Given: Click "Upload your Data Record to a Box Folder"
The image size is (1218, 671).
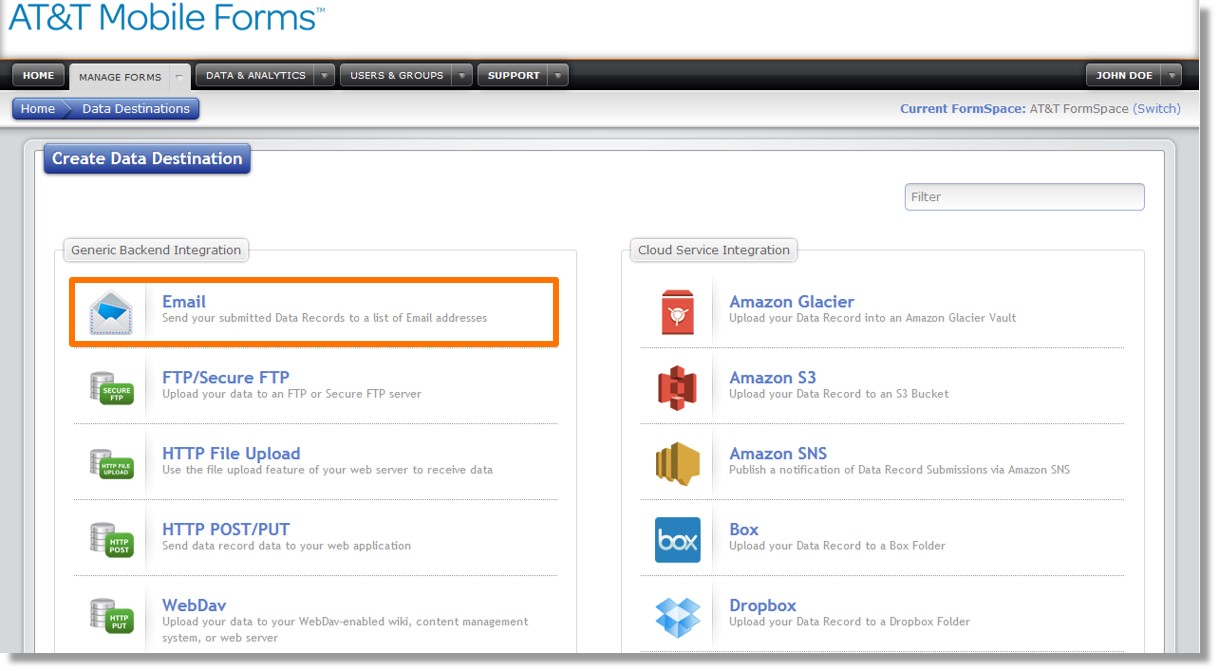Looking at the screenshot, I should click(837, 546).
